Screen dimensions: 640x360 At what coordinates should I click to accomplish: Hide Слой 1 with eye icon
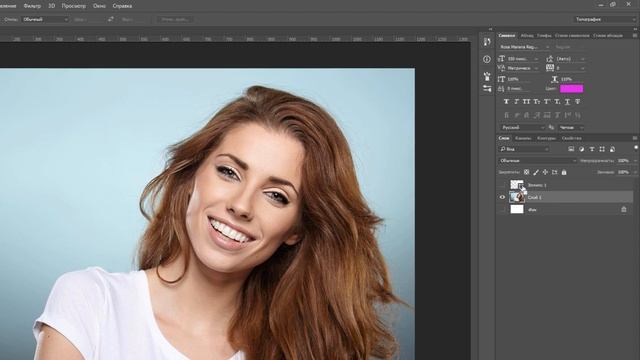[502, 197]
